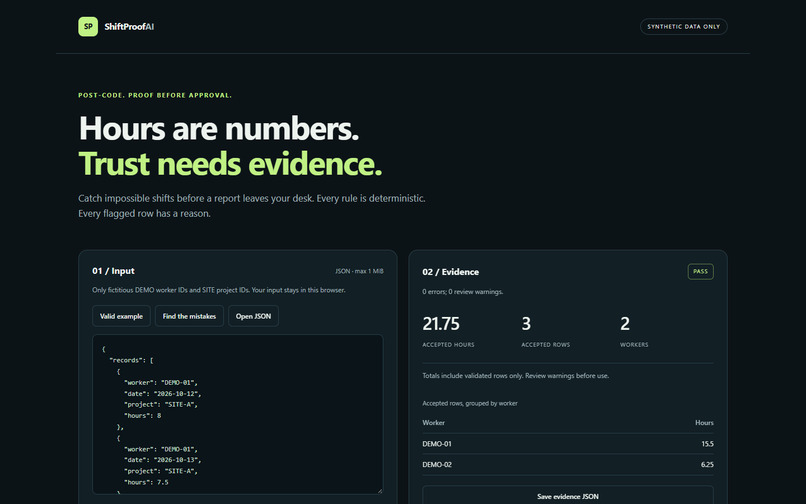Click the PASS status badge
806x504 pixels.
(700, 272)
